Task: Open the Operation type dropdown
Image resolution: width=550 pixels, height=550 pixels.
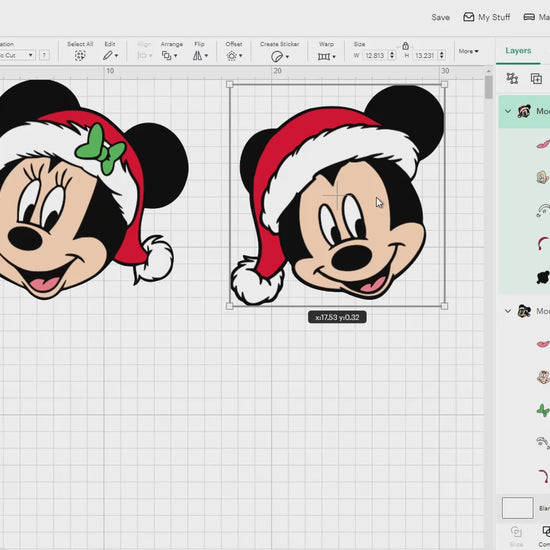Action: click(x=17, y=55)
